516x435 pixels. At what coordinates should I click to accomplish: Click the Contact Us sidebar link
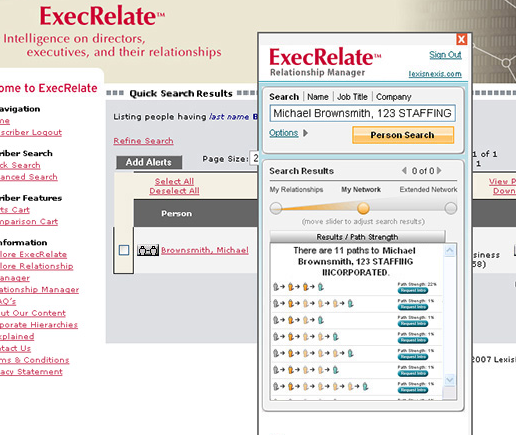click(15, 349)
